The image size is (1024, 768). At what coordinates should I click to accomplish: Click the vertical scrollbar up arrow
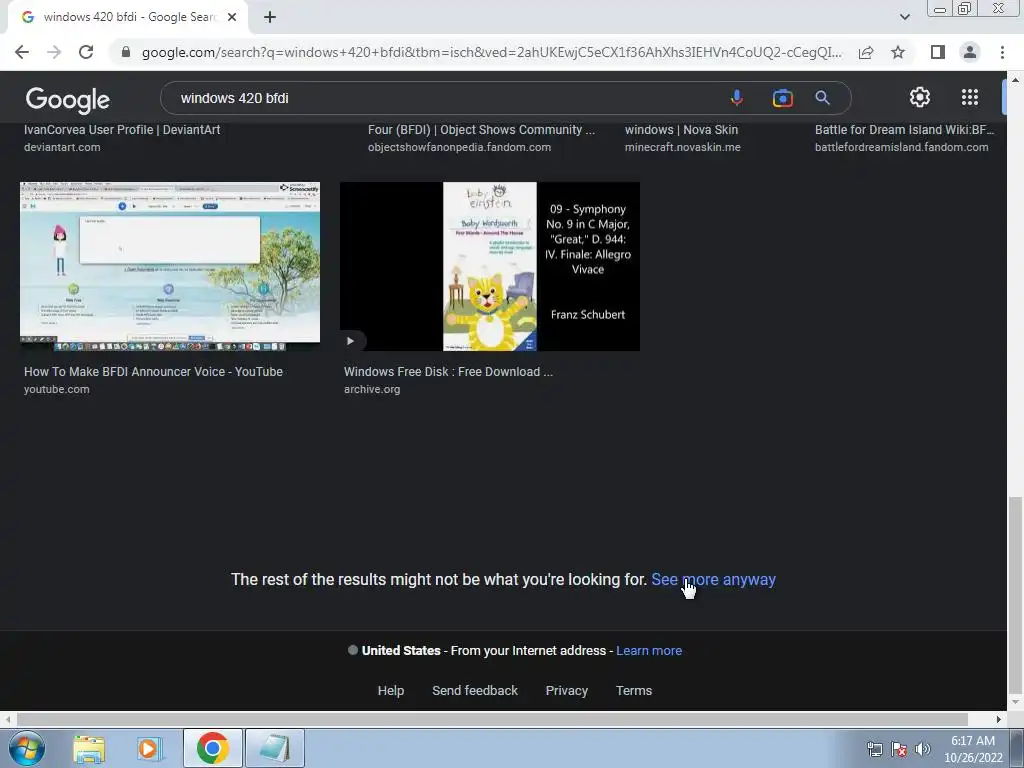tap(1015, 79)
